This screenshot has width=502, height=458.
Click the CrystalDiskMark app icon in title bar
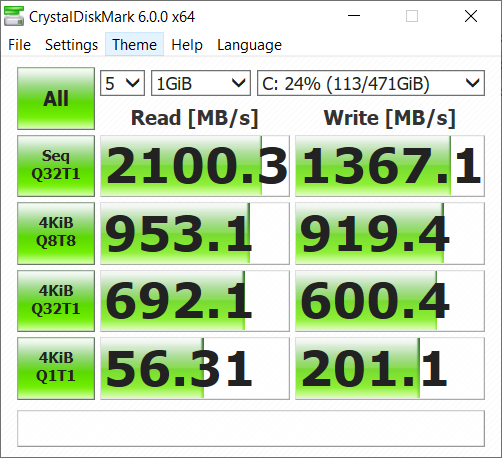14,16
